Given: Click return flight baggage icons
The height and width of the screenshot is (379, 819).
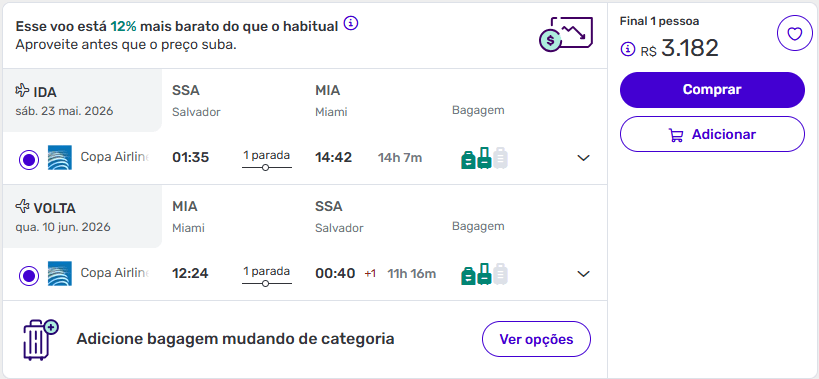Looking at the screenshot, I should pos(484,274).
